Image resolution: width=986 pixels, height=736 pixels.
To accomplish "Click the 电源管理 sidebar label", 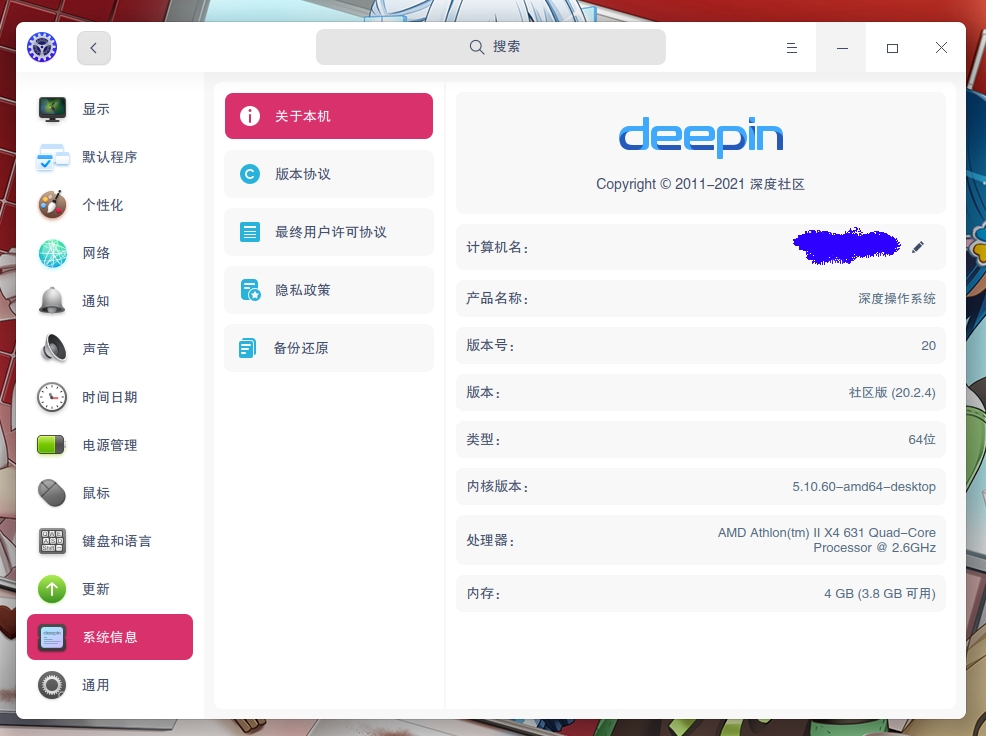I will tap(110, 445).
